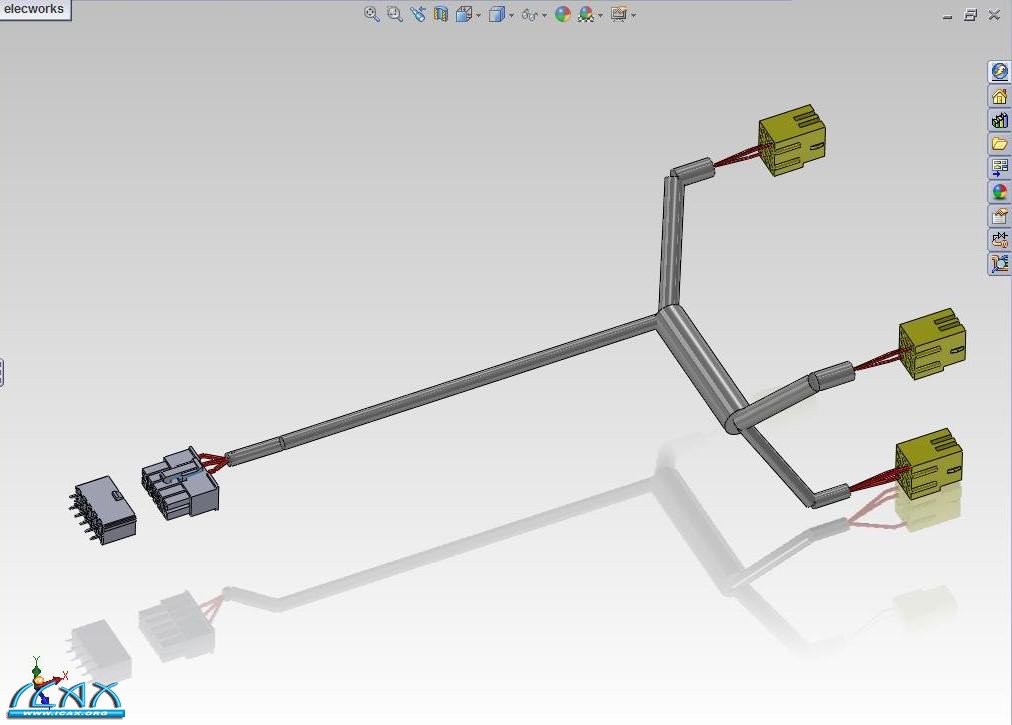Click the Zoom to Fit icon

coord(371,14)
